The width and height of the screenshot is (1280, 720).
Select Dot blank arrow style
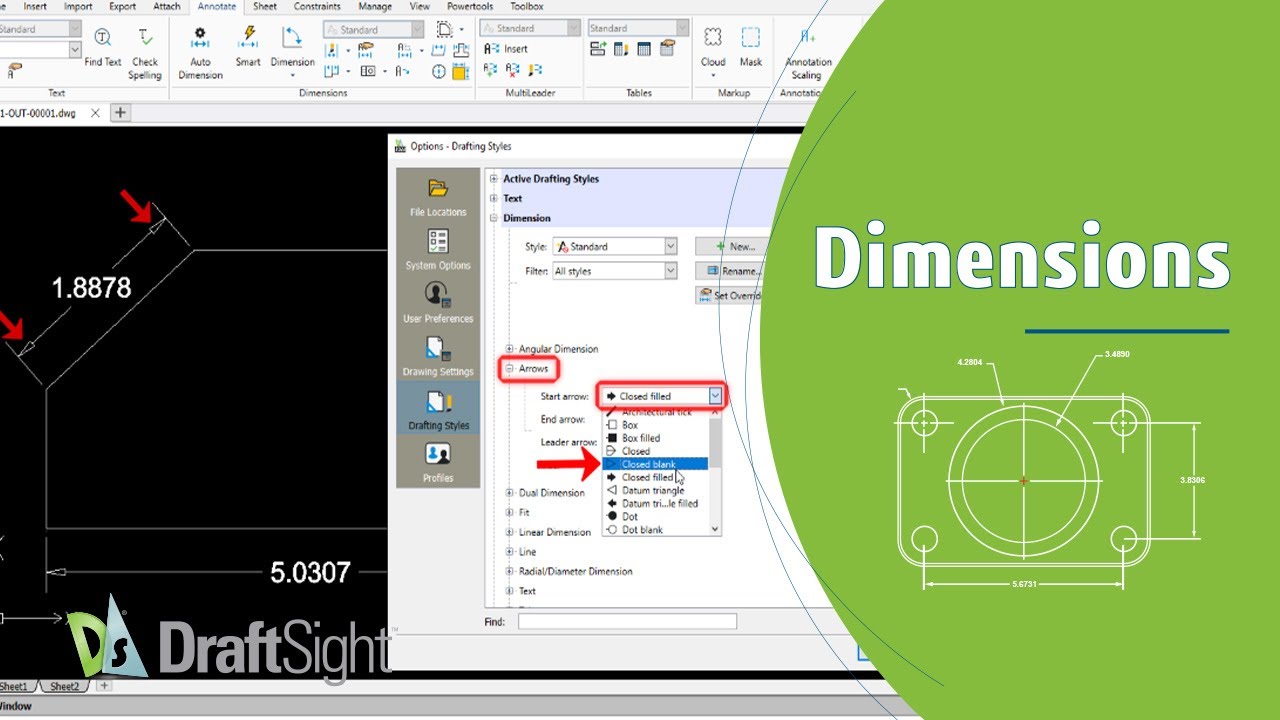coord(655,530)
